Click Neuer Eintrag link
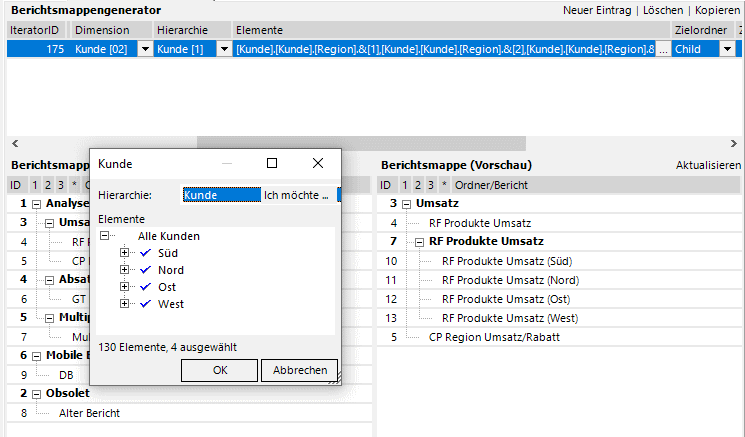 [x=597, y=9]
